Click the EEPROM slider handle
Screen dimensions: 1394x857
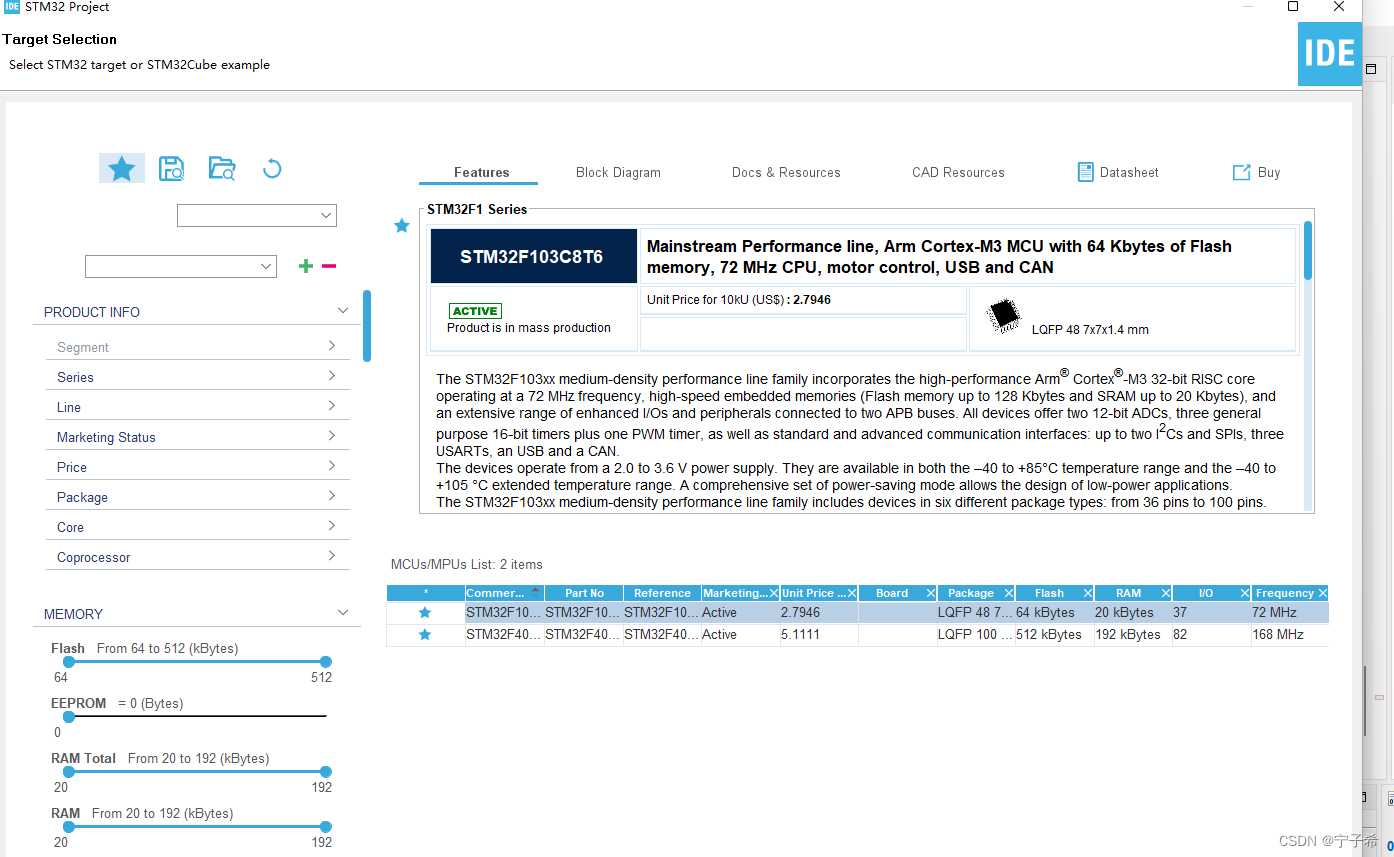pos(68,717)
